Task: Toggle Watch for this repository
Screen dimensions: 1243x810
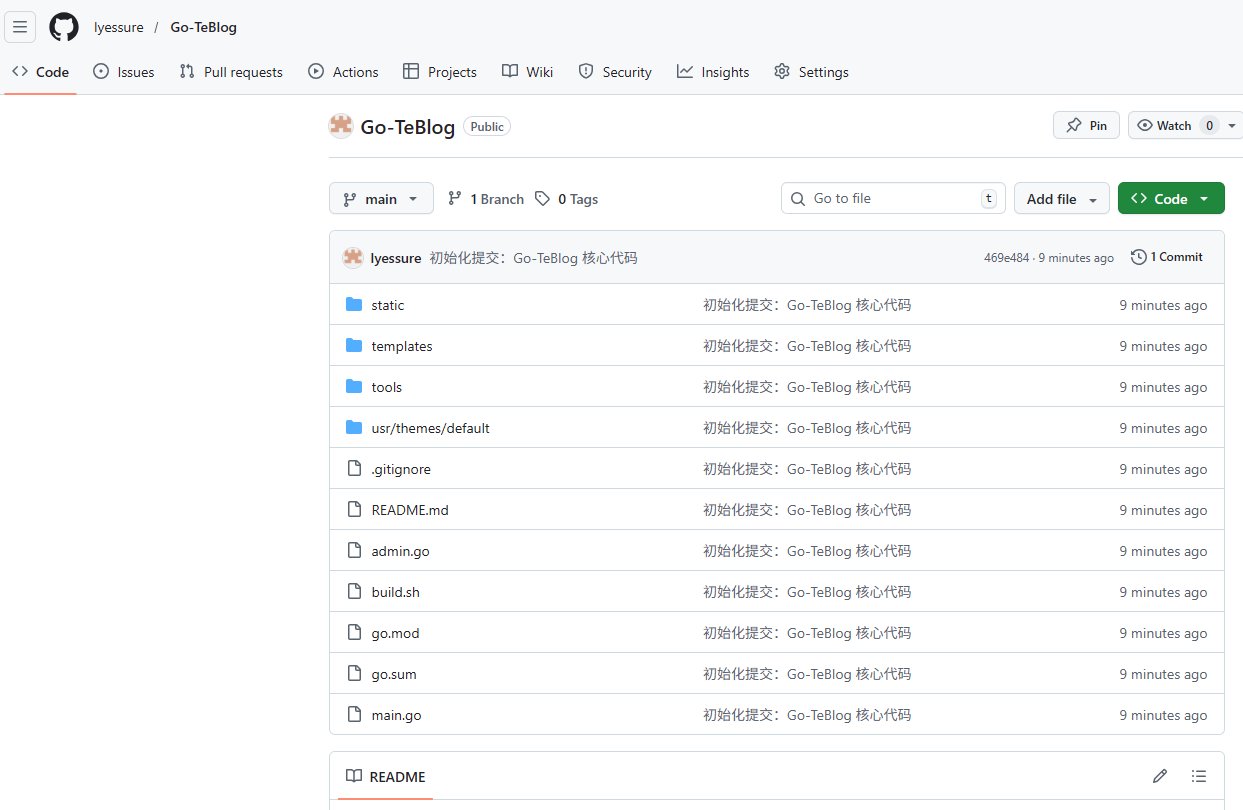Action: pyautogui.click(x=1164, y=125)
